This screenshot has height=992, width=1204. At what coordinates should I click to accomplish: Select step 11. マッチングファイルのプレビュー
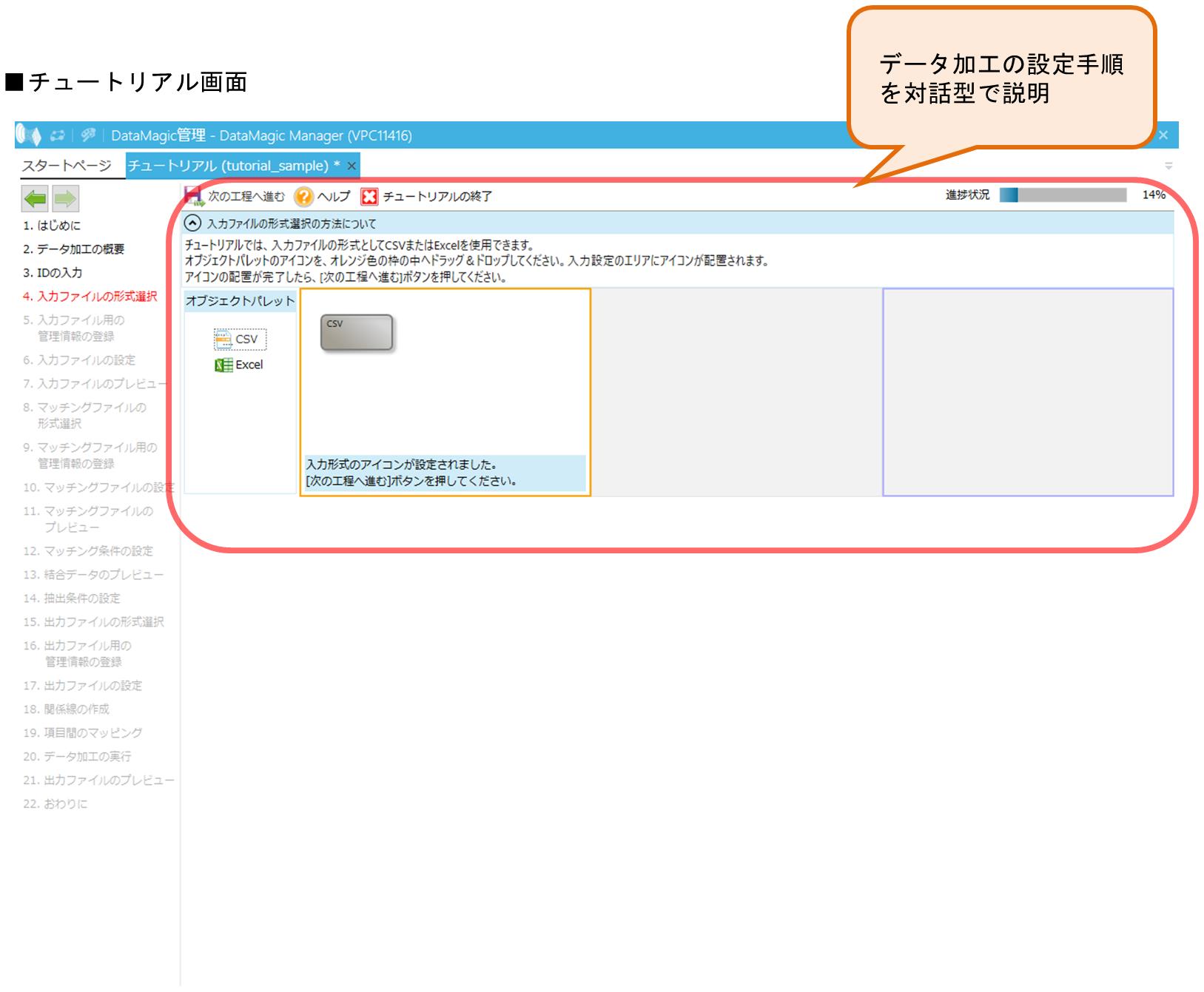click(x=88, y=519)
